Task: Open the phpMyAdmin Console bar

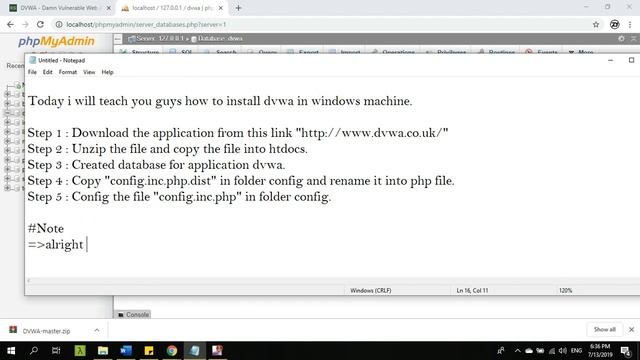Action: tap(133, 315)
